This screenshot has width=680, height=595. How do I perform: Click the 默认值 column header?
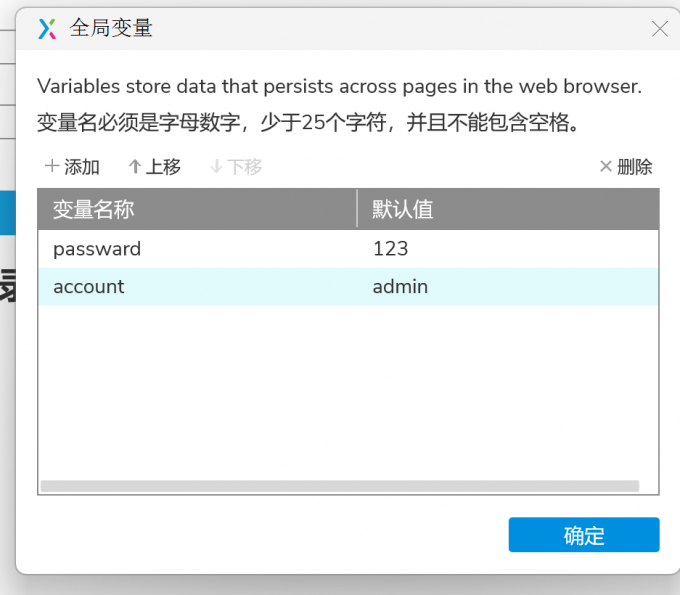point(508,209)
